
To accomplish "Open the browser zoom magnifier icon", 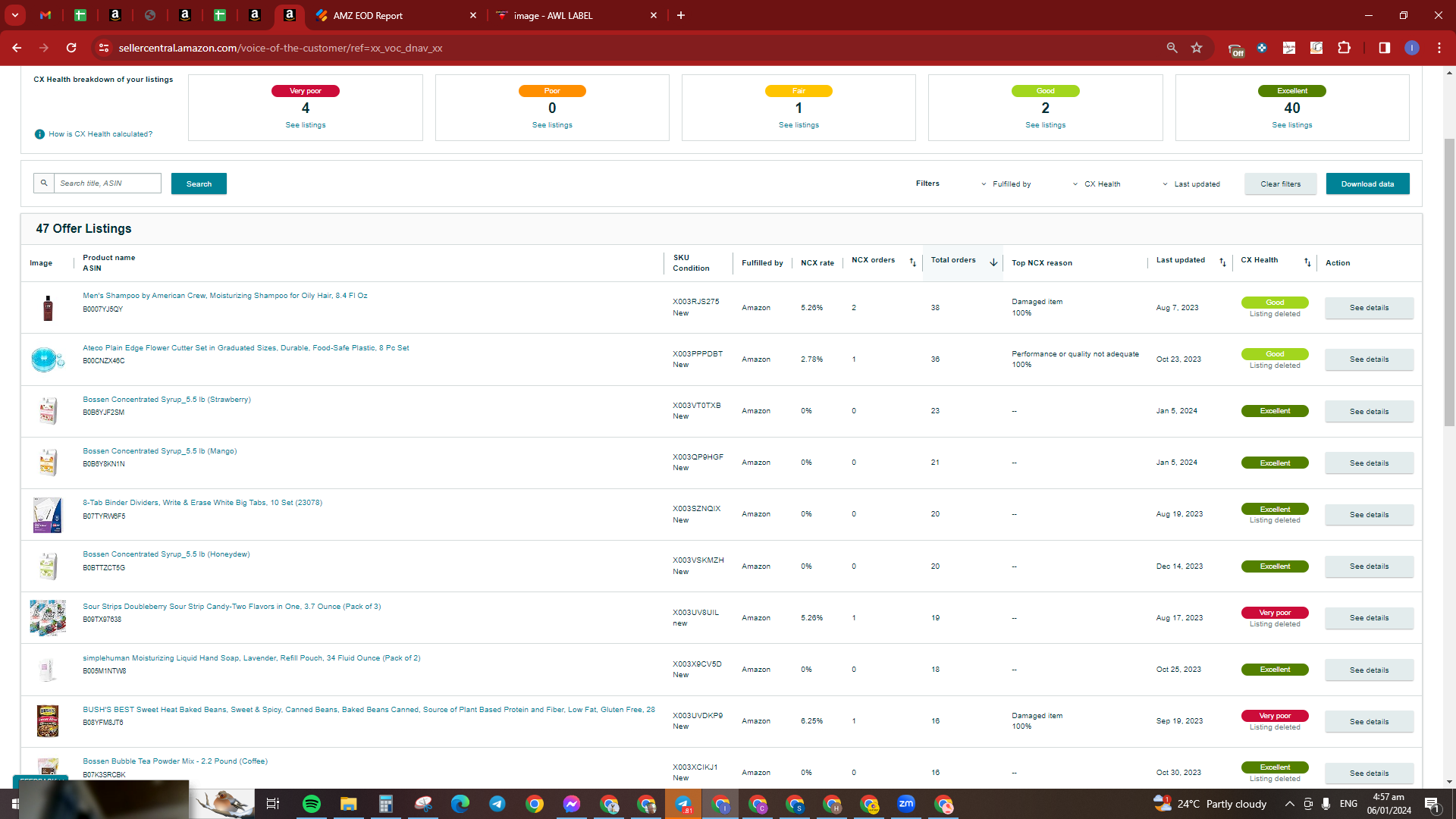I will tap(1172, 48).
